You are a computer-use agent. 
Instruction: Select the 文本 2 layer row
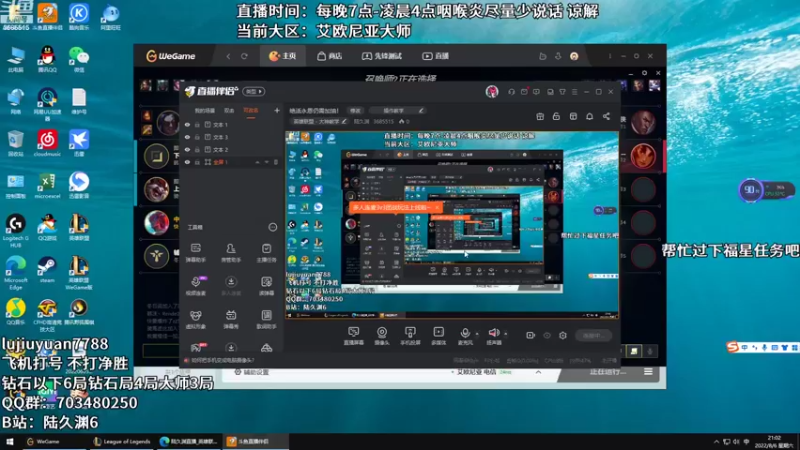[231, 149]
